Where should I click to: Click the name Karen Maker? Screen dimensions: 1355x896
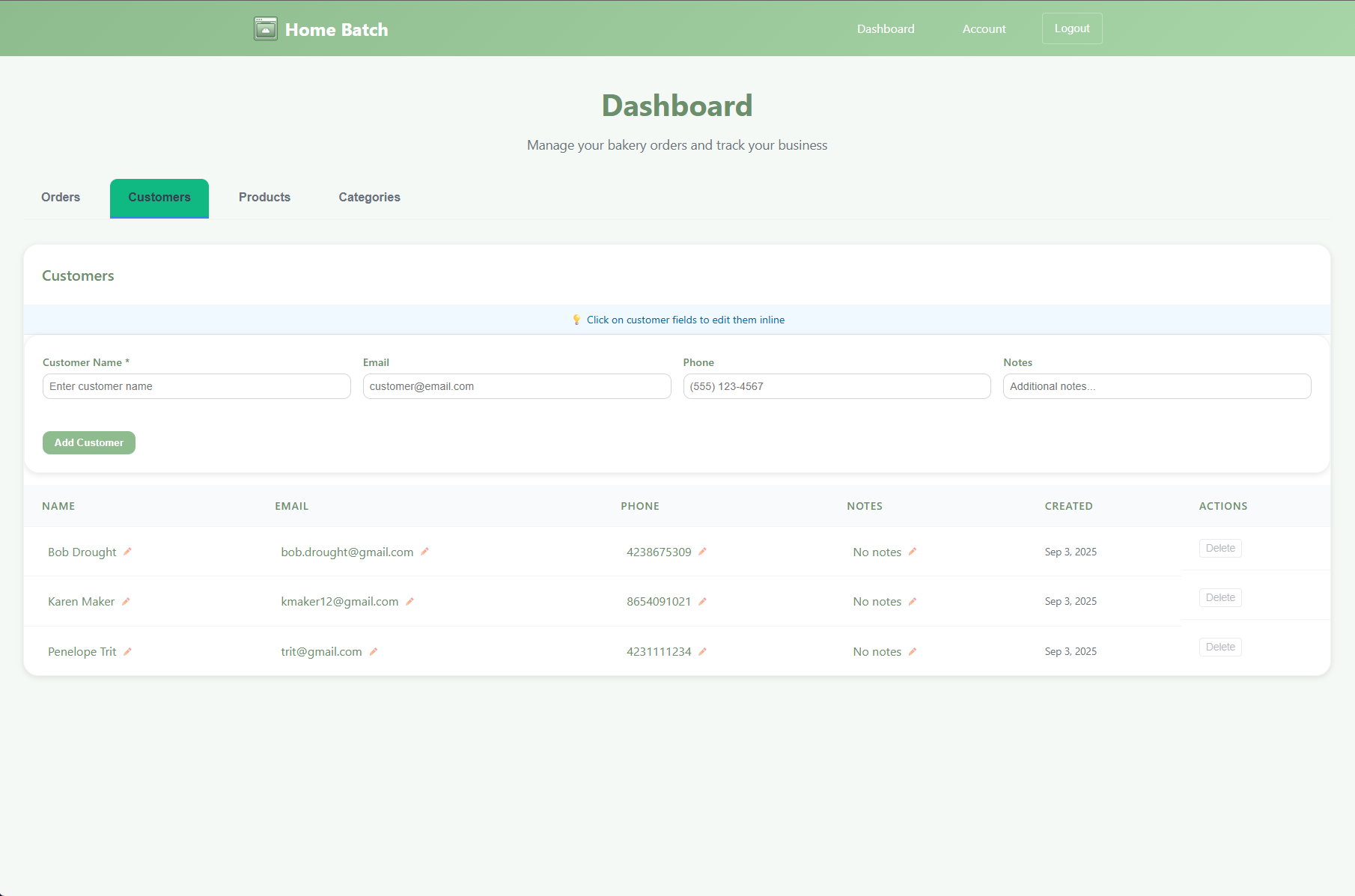(82, 601)
